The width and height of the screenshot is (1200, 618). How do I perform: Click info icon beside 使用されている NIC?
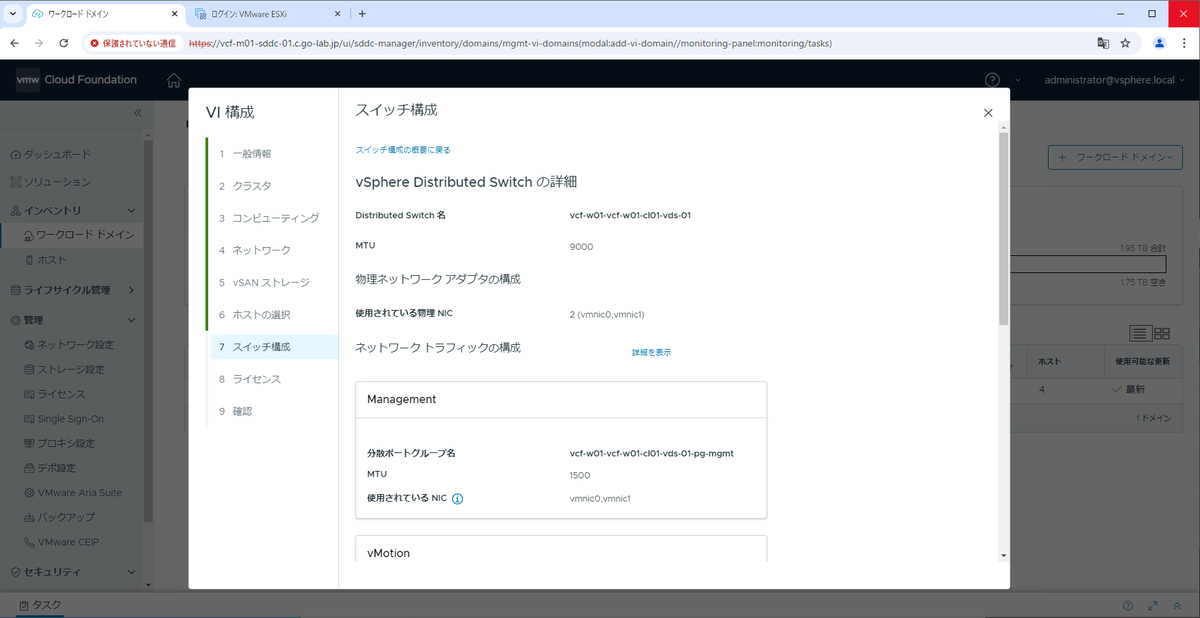[x=457, y=498]
